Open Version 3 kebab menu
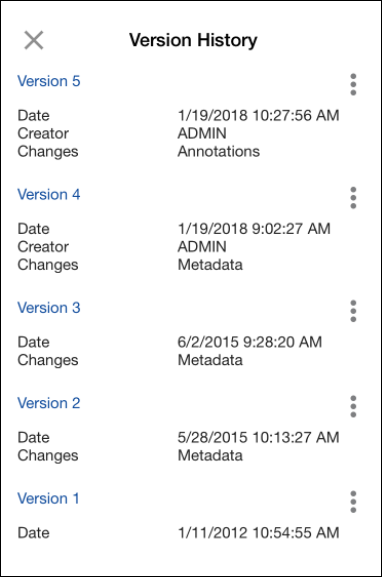The width and height of the screenshot is (382, 577). [x=353, y=311]
